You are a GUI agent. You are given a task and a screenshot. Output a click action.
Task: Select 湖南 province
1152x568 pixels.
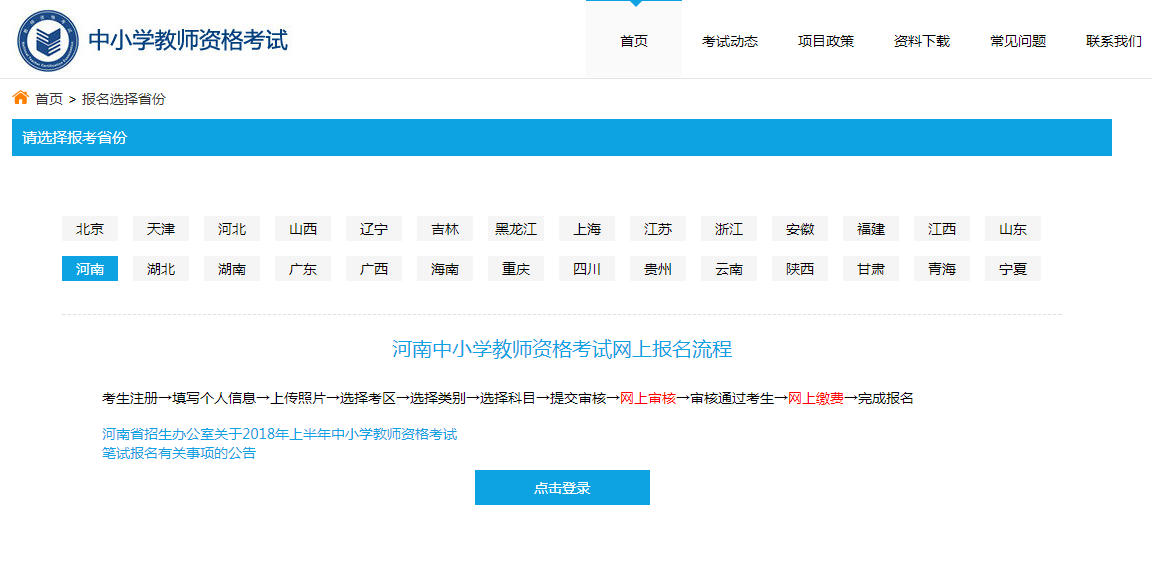[x=232, y=268]
